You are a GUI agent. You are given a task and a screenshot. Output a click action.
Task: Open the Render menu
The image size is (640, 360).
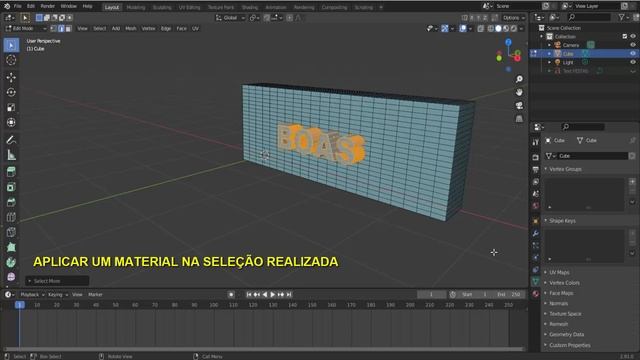click(x=48, y=7)
